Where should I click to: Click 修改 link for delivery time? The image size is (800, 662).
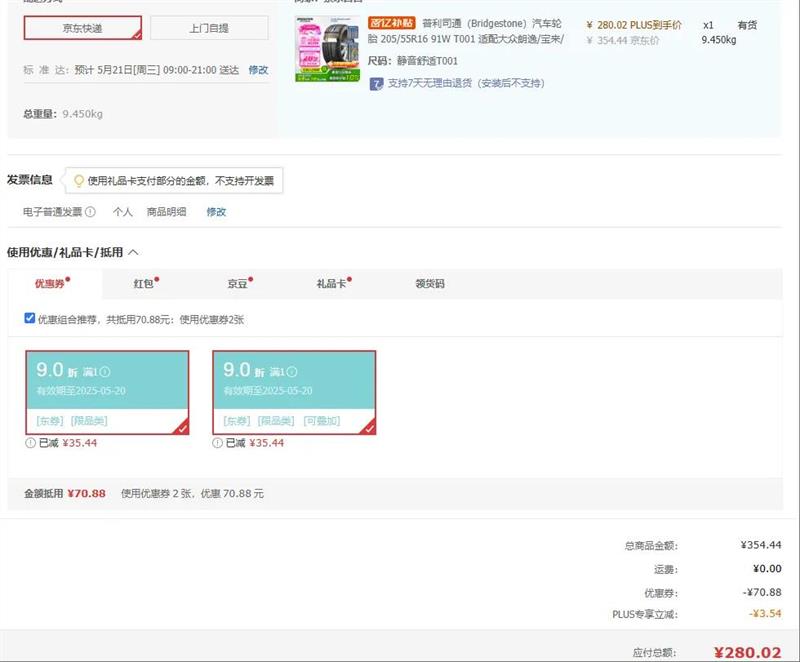point(258,70)
